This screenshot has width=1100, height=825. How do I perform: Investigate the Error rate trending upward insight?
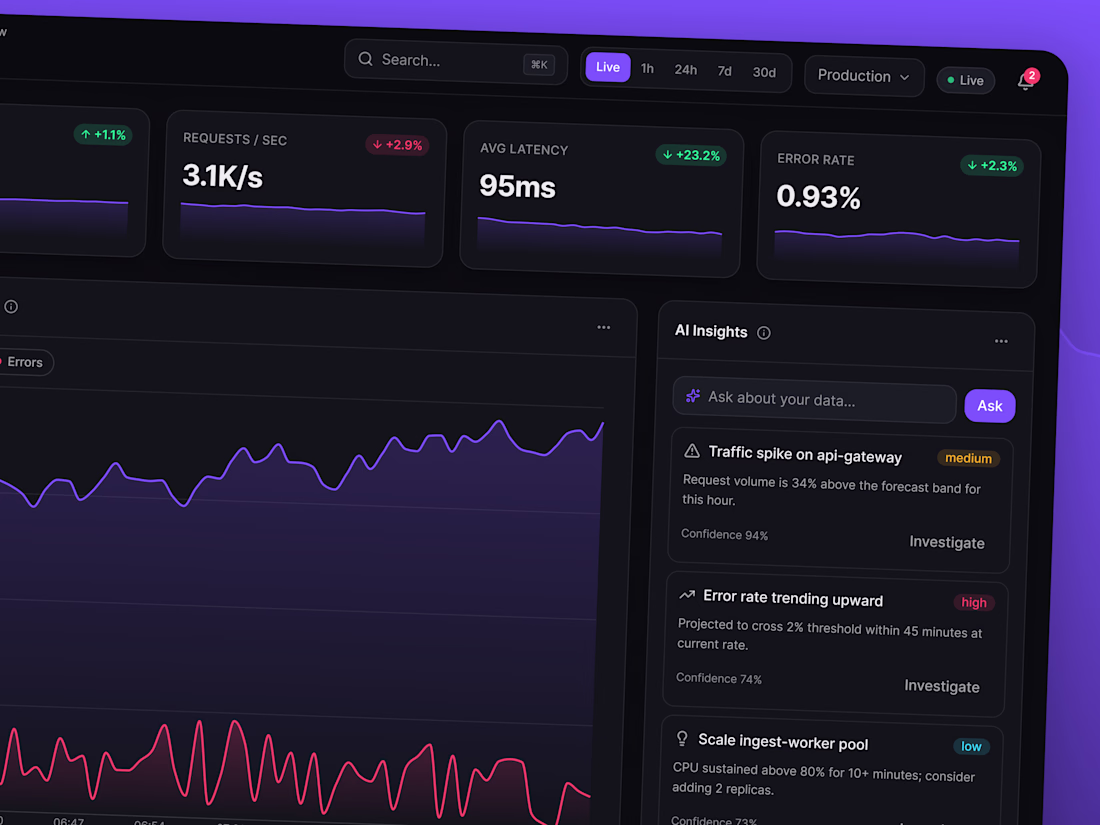click(941, 686)
